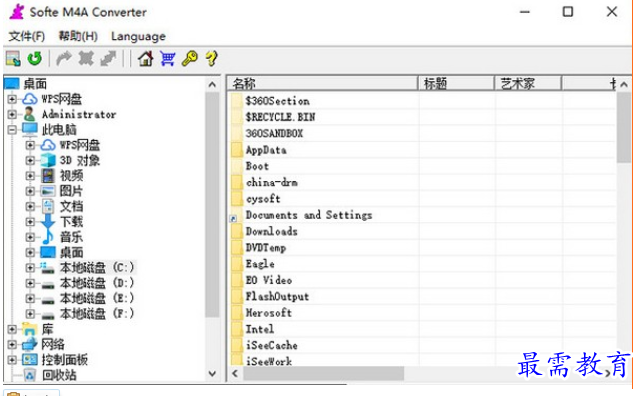This screenshot has height=396, width=639.
Task: Click the file list horizontal scrollbar thumb
Action: (324, 373)
